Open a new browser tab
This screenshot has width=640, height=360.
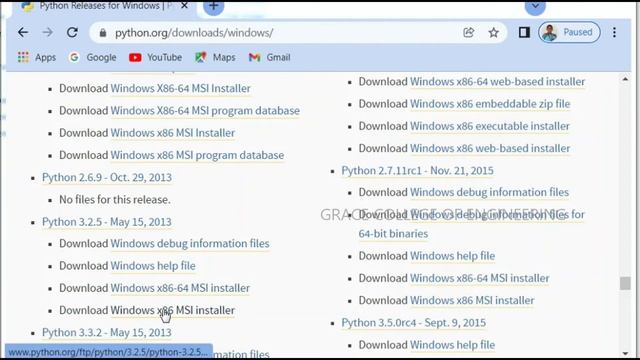pyautogui.click(x=213, y=6)
